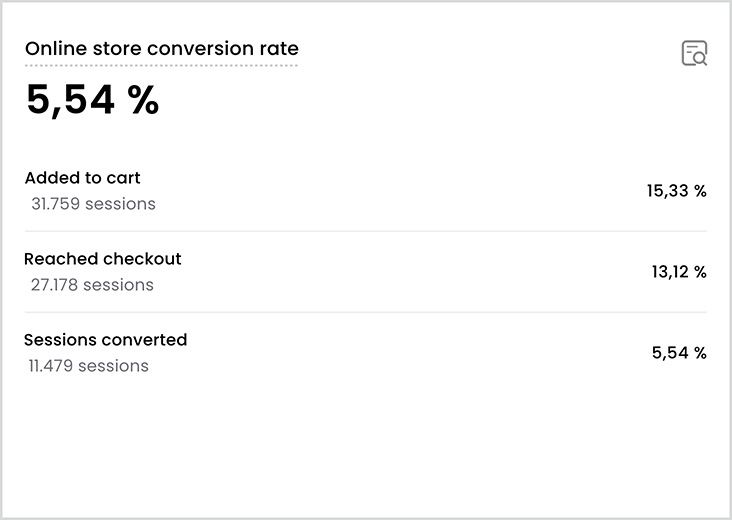The image size is (732, 520).
Task: Click the 13,12 % checkout rate
Action: tap(678, 272)
